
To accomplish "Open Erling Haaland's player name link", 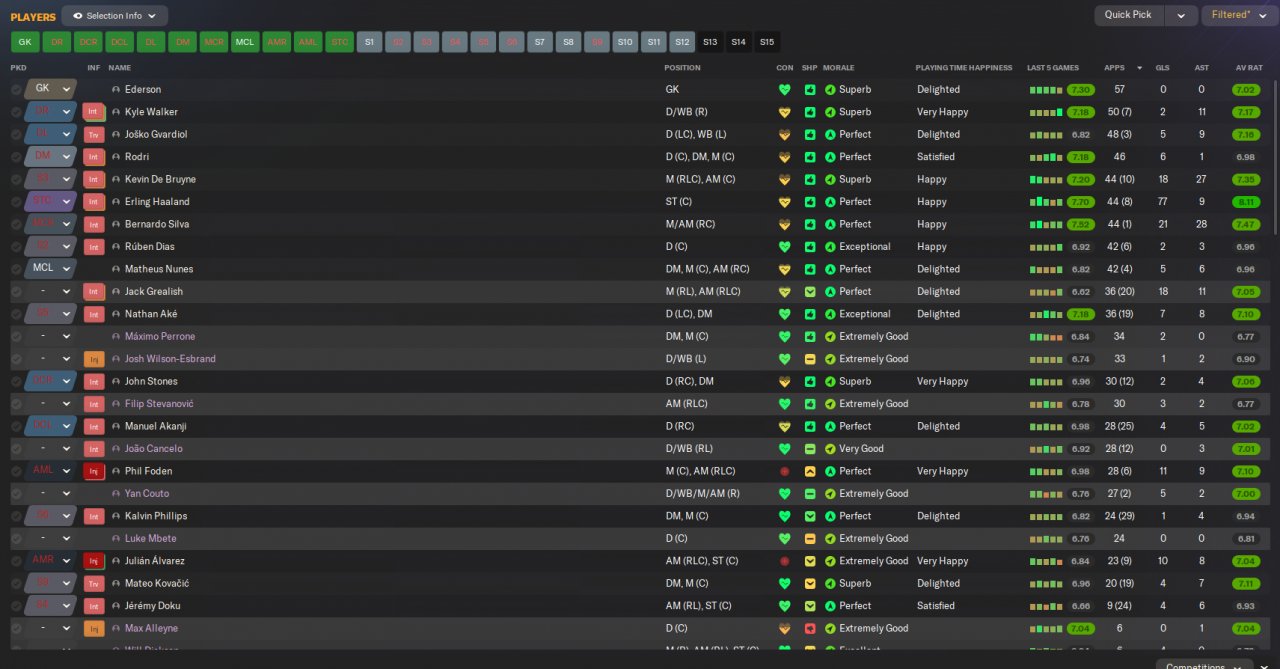I will (x=157, y=202).
